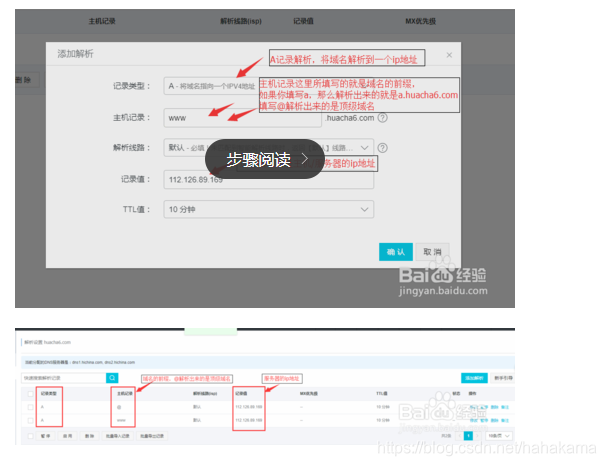This screenshot has height=466, width=606.
Task: Close the 添加解析 dialog with the X
Action: [x=449, y=55]
